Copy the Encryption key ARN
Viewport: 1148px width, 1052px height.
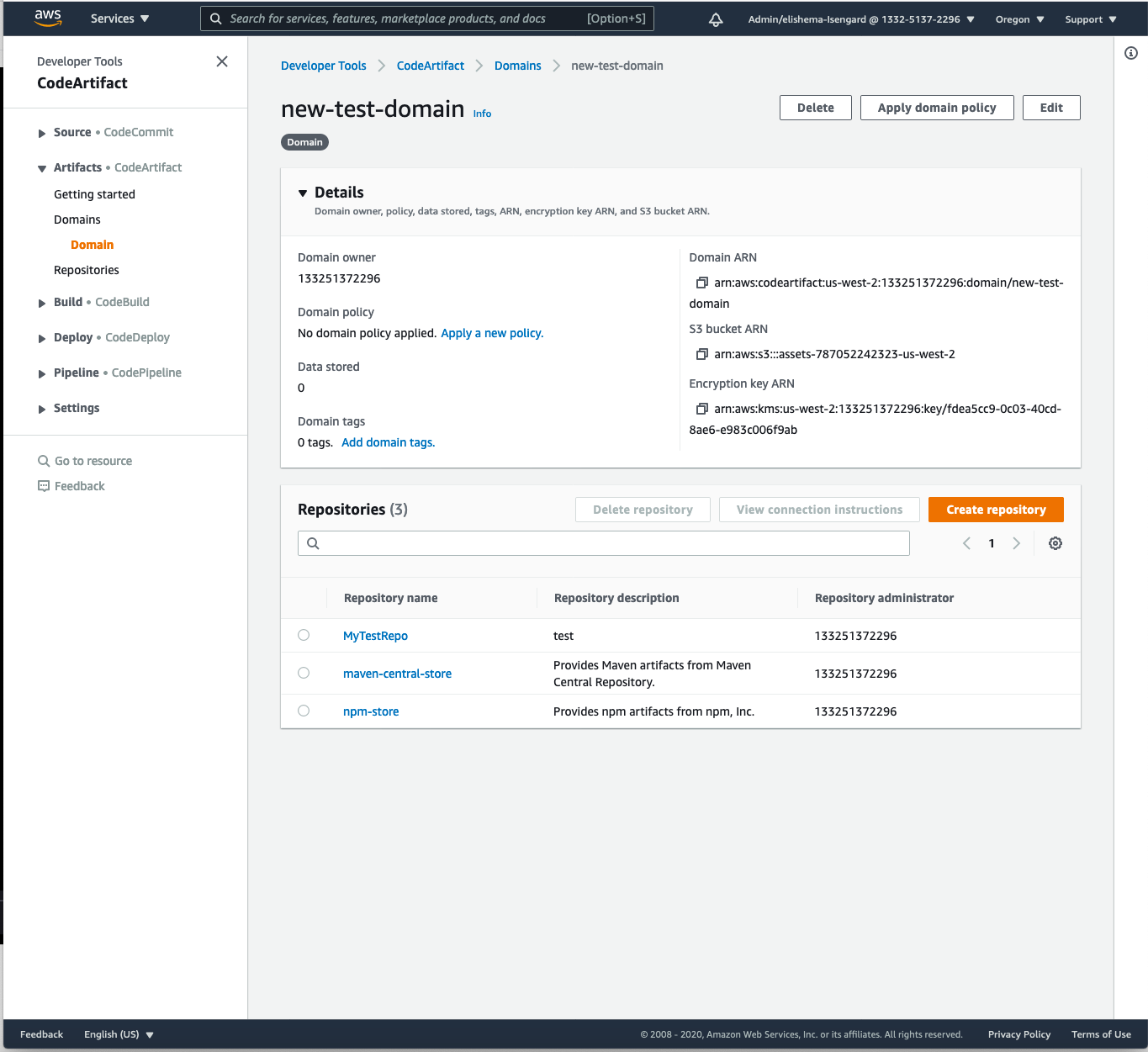(x=701, y=409)
